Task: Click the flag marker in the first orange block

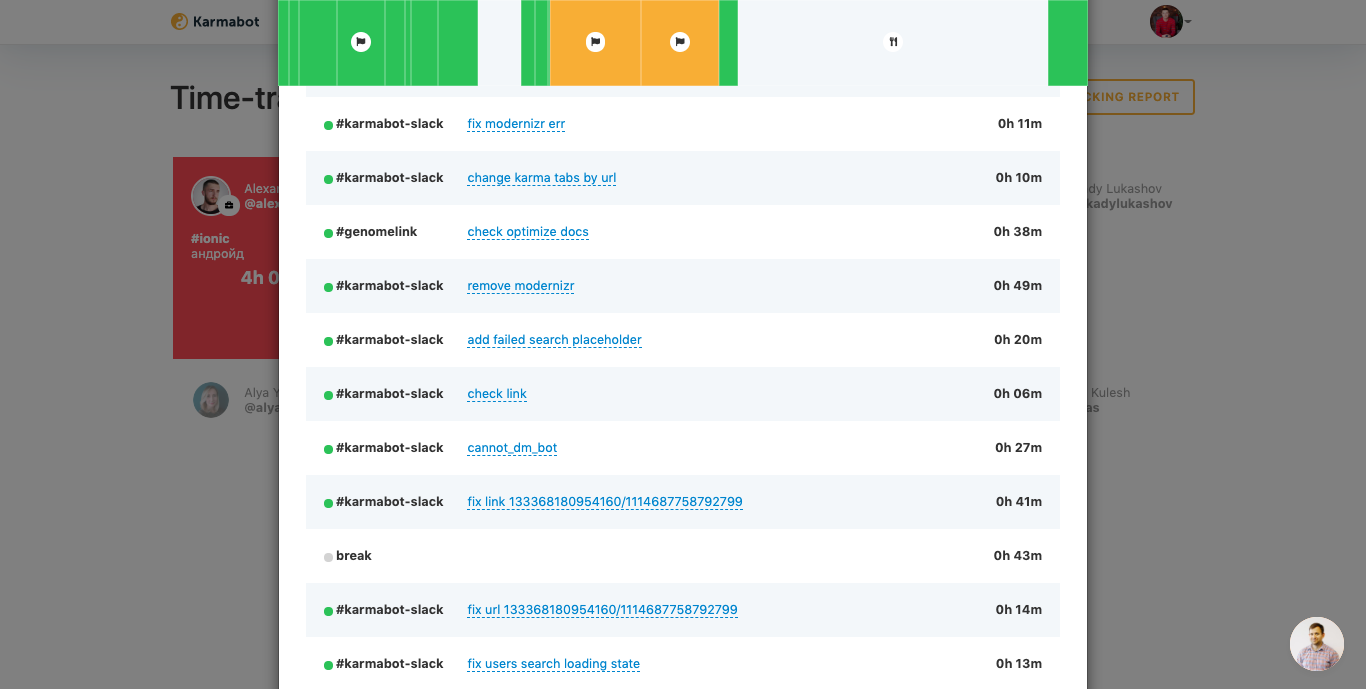Action: tap(595, 42)
